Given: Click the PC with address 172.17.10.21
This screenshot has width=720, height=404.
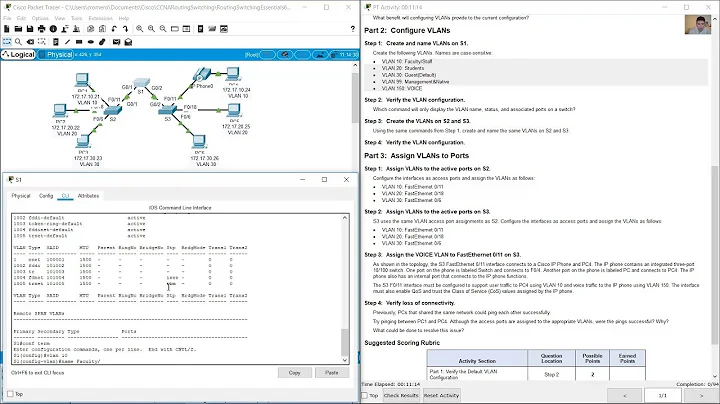Looking at the screenshot, I should (x=82, y=80).
